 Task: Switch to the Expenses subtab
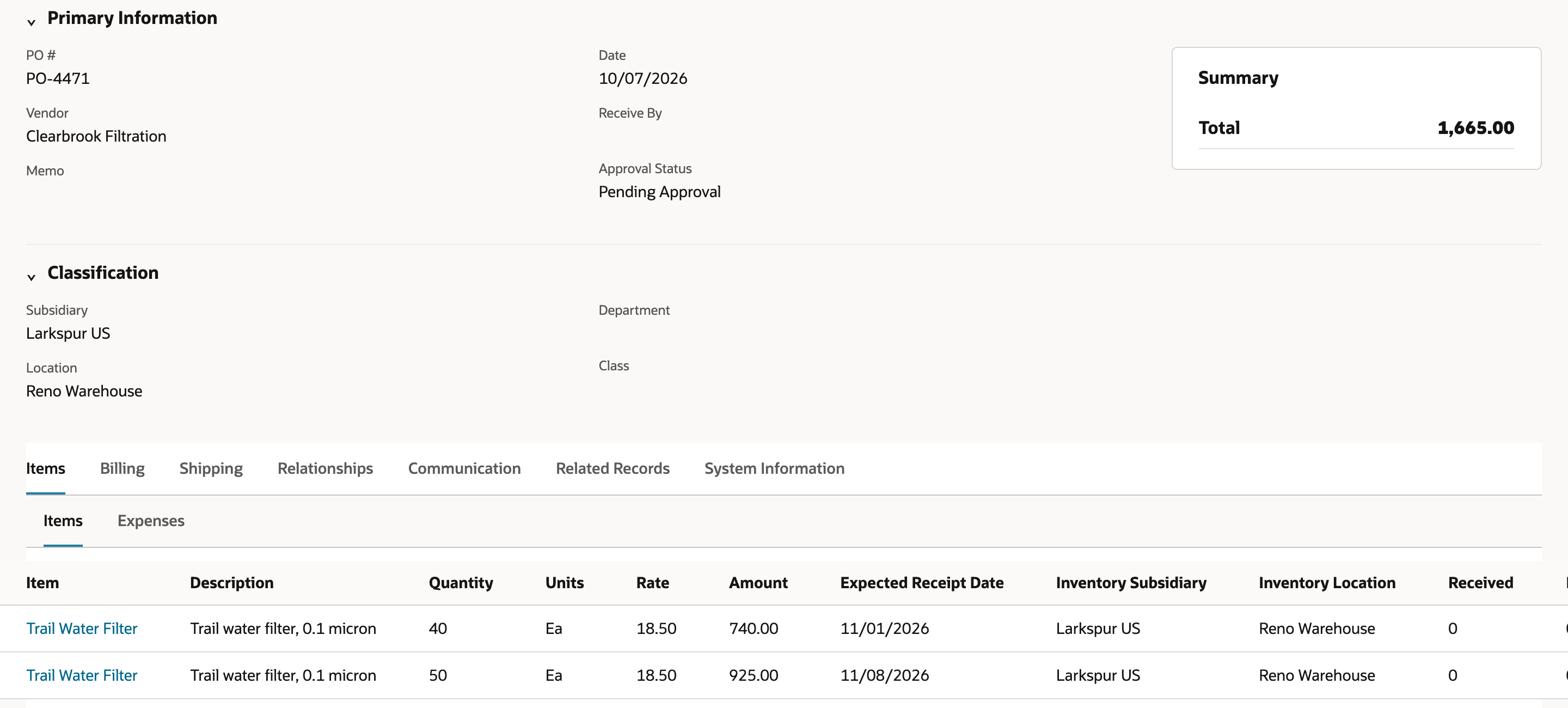[151, 521]
